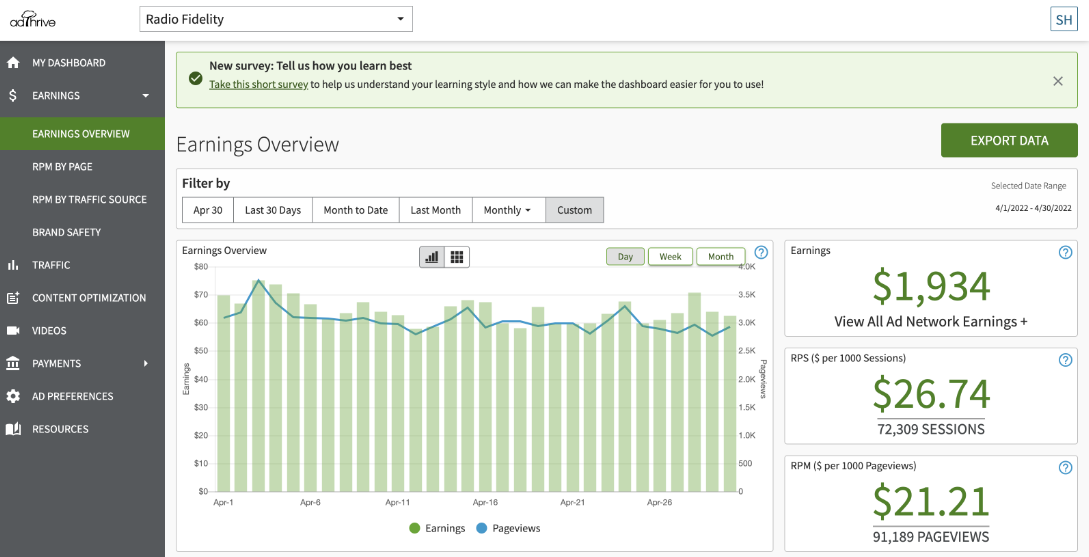Open the Traffic section
Viewport: 1089px width, 557px height.
click(51, 265)
